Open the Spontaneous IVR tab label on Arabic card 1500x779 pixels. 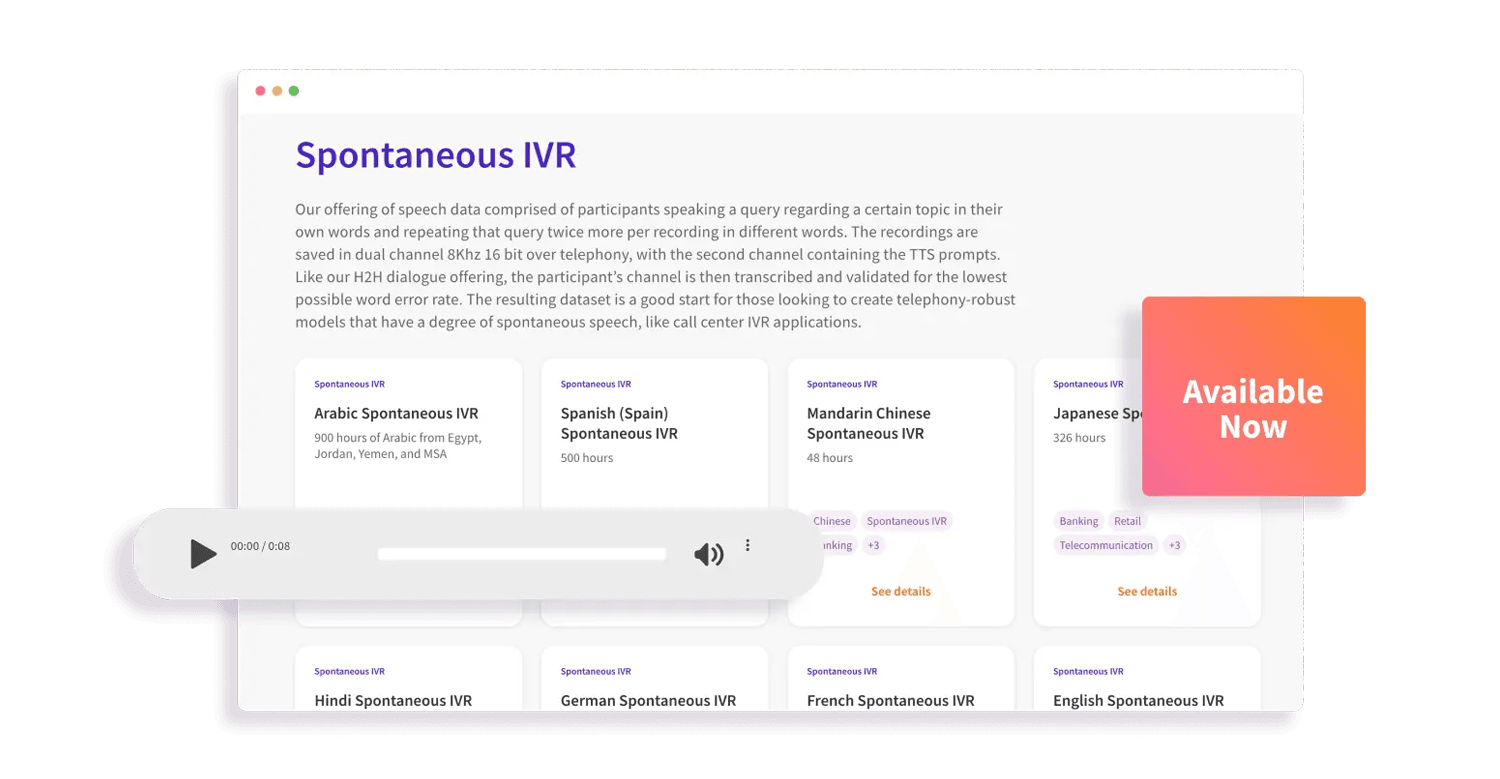349,384
